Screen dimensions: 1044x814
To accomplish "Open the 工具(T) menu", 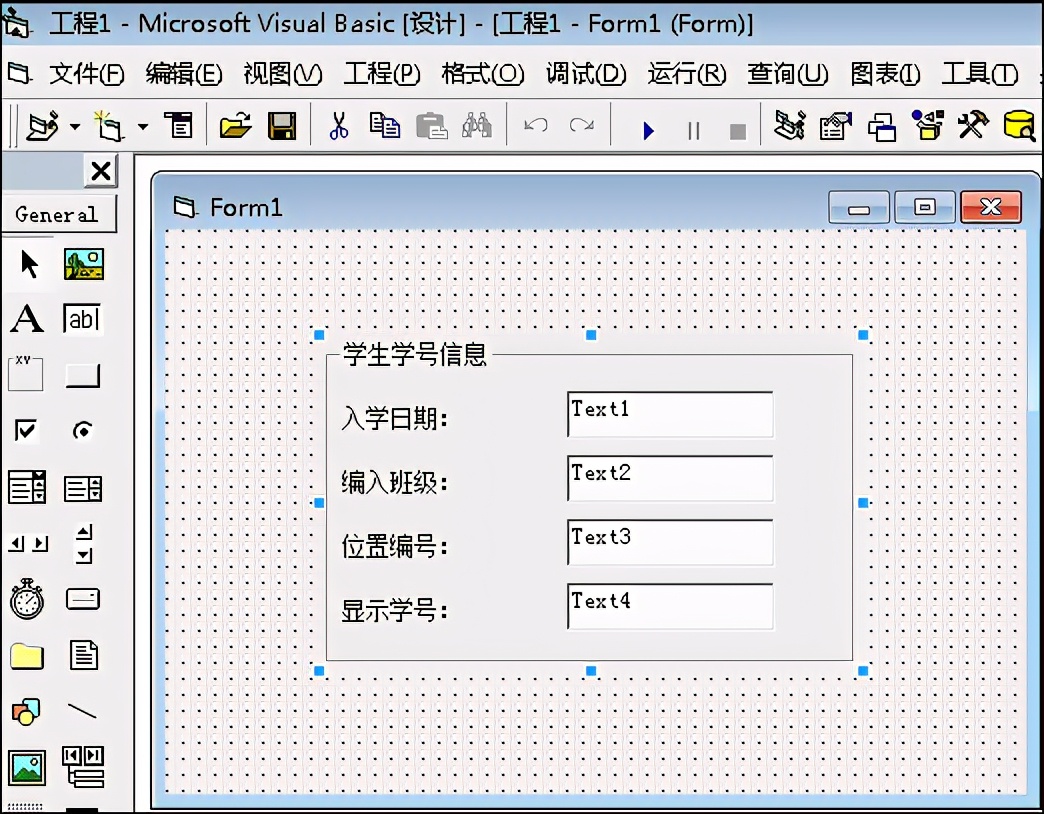I will [x=979, y=73].
